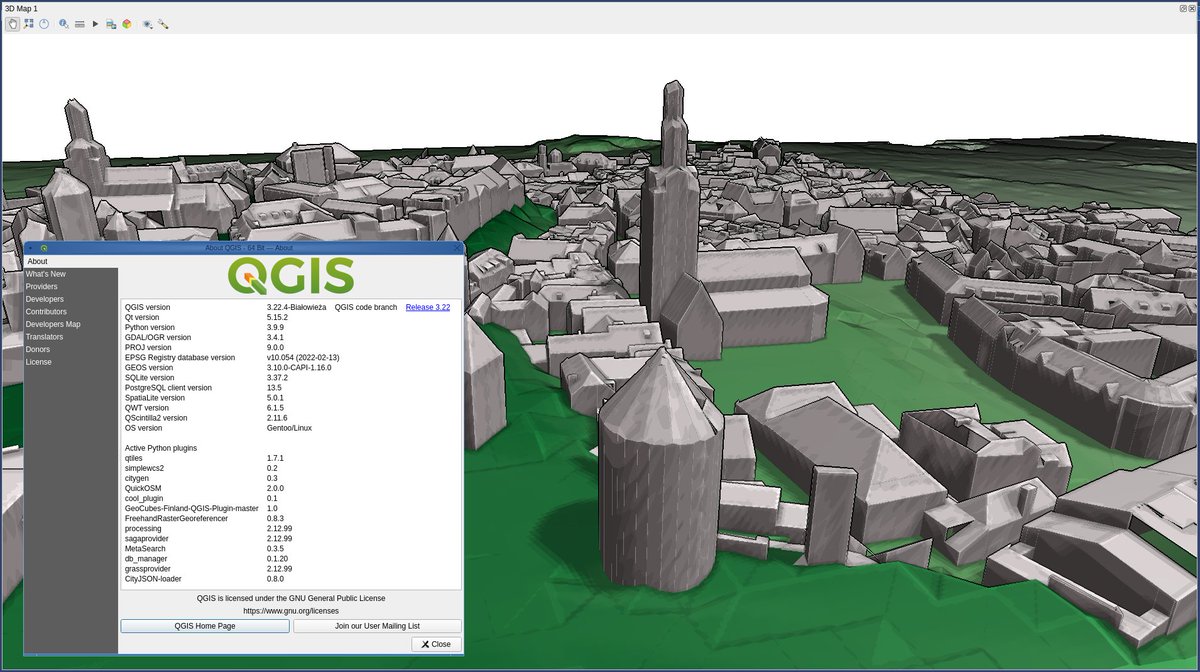Float the 3D Map 1 dock panel

(x=1182, y=8)
